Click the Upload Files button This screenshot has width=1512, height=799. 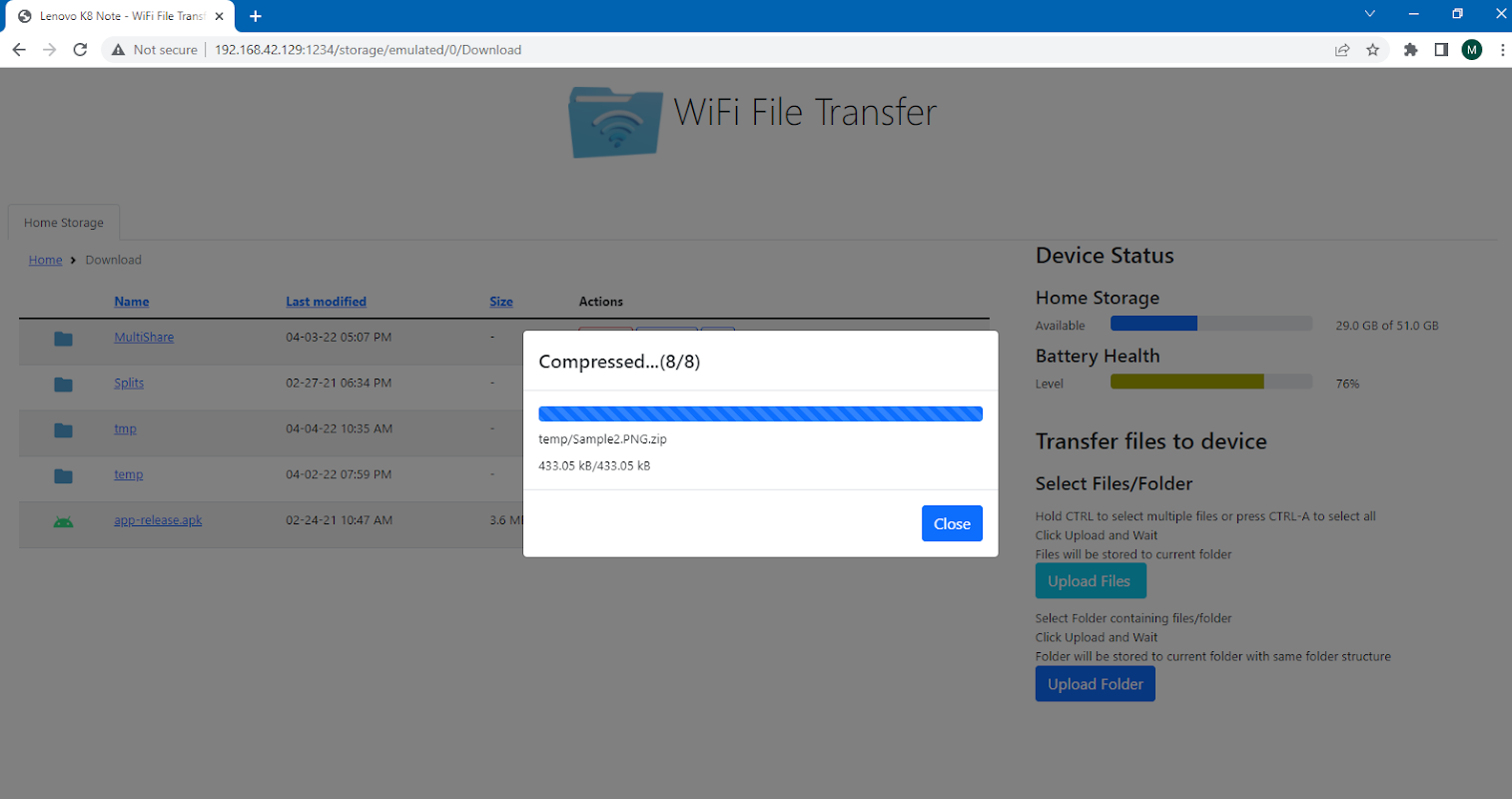(x=1090, y=581)
